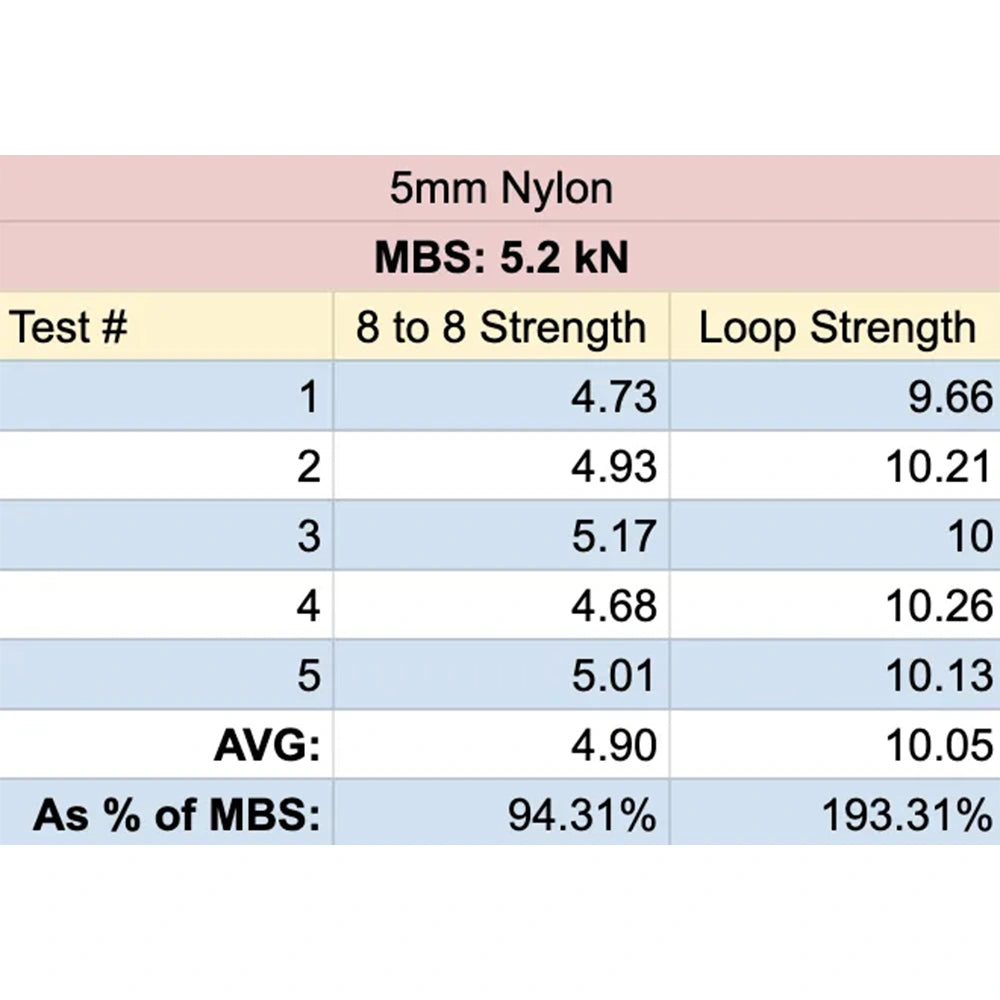Select the "MBS: 5.2 kN" header cell
The width and height of the screenshot is (1000, 1000).
(x=500, y=258)
